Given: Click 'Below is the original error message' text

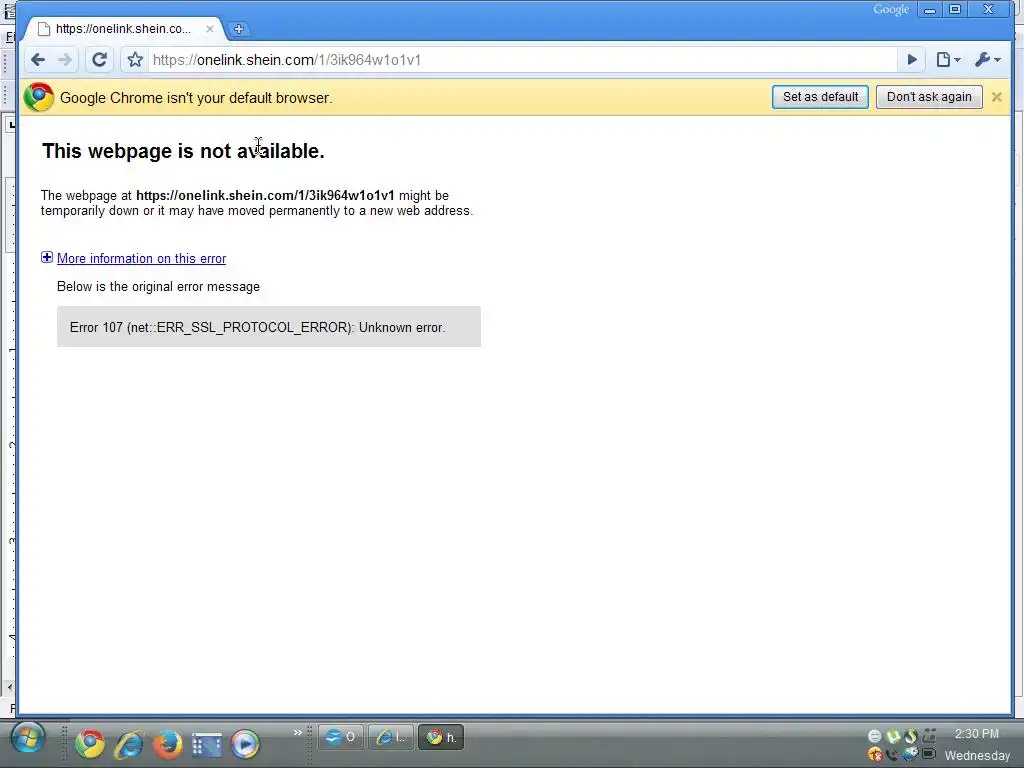Looking at the screenshot, I should tap(158, 287).
